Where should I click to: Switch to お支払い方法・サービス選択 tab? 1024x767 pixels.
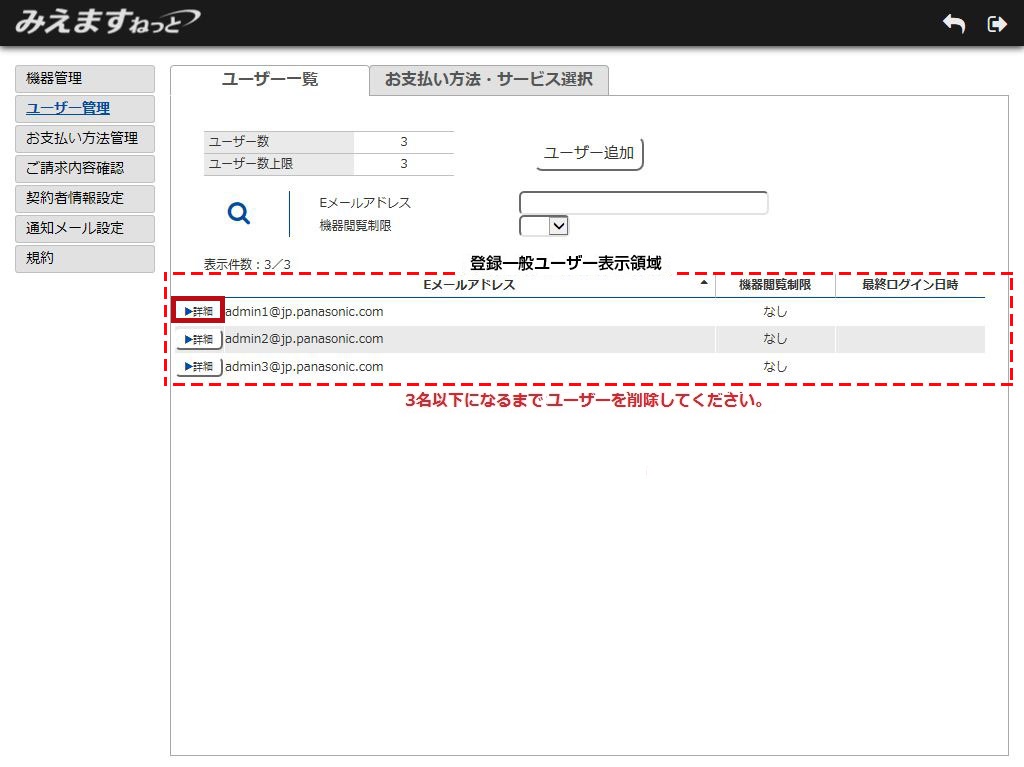488,80
